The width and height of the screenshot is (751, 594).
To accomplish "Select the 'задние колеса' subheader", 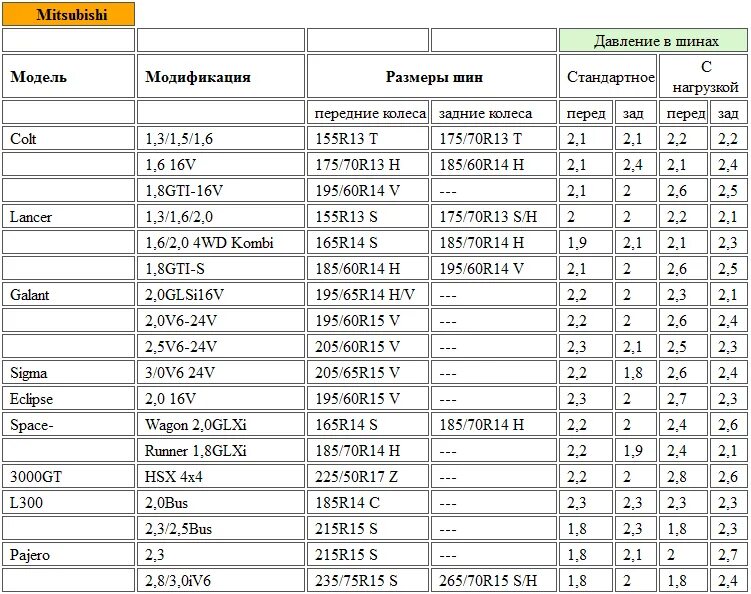I will point(494,113).
